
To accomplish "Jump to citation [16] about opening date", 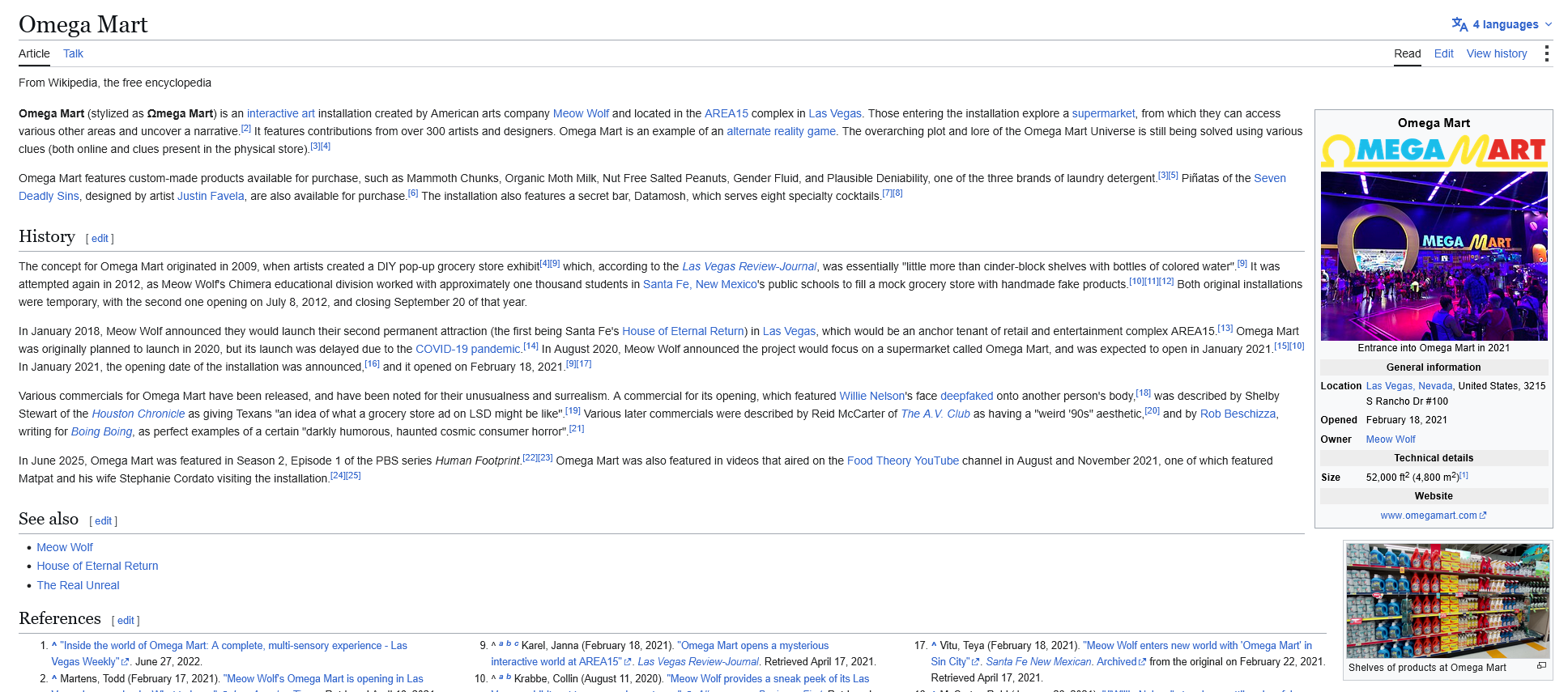I will point(373,363).
